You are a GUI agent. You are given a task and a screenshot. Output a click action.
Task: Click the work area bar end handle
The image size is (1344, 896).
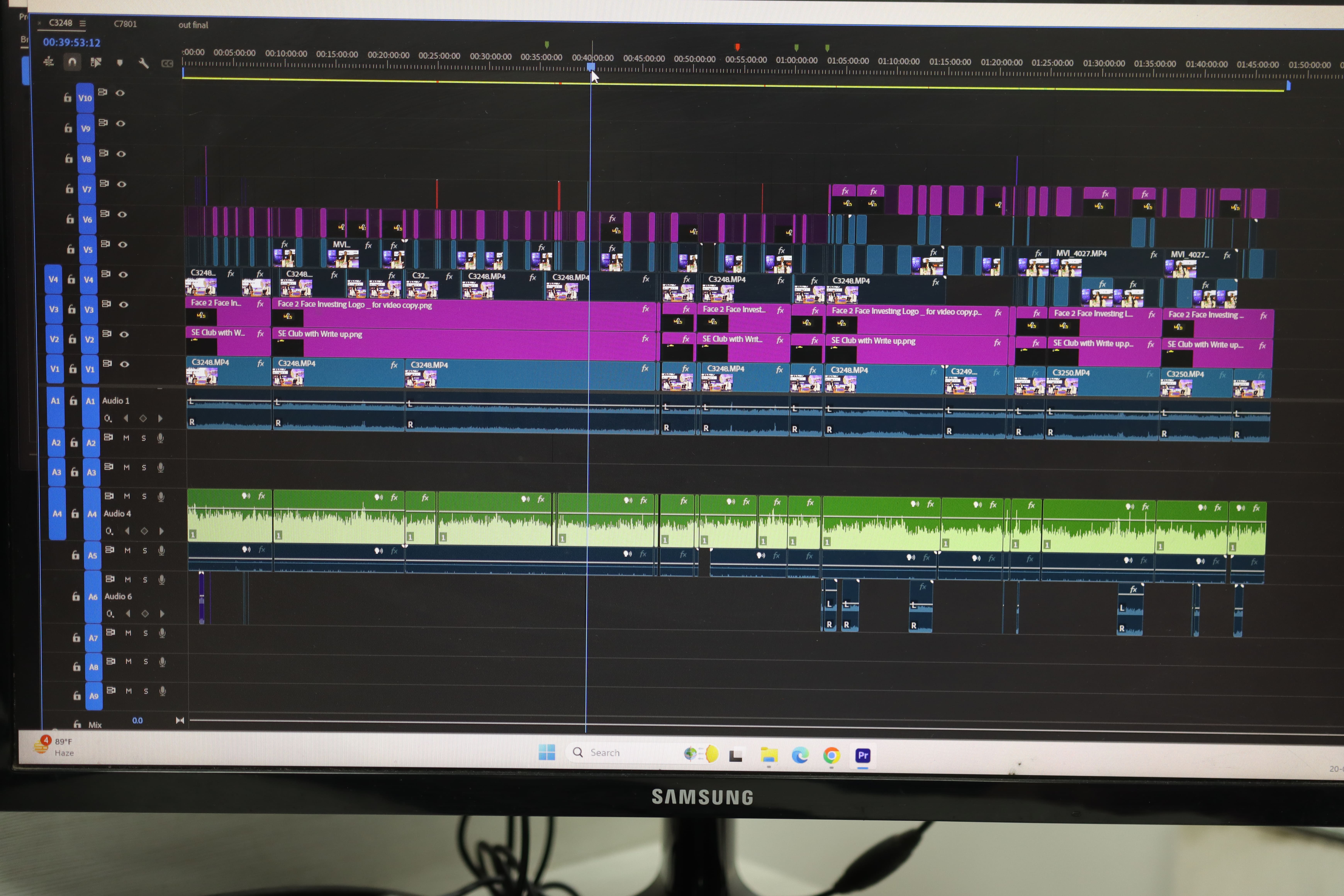pos(1289,86)
